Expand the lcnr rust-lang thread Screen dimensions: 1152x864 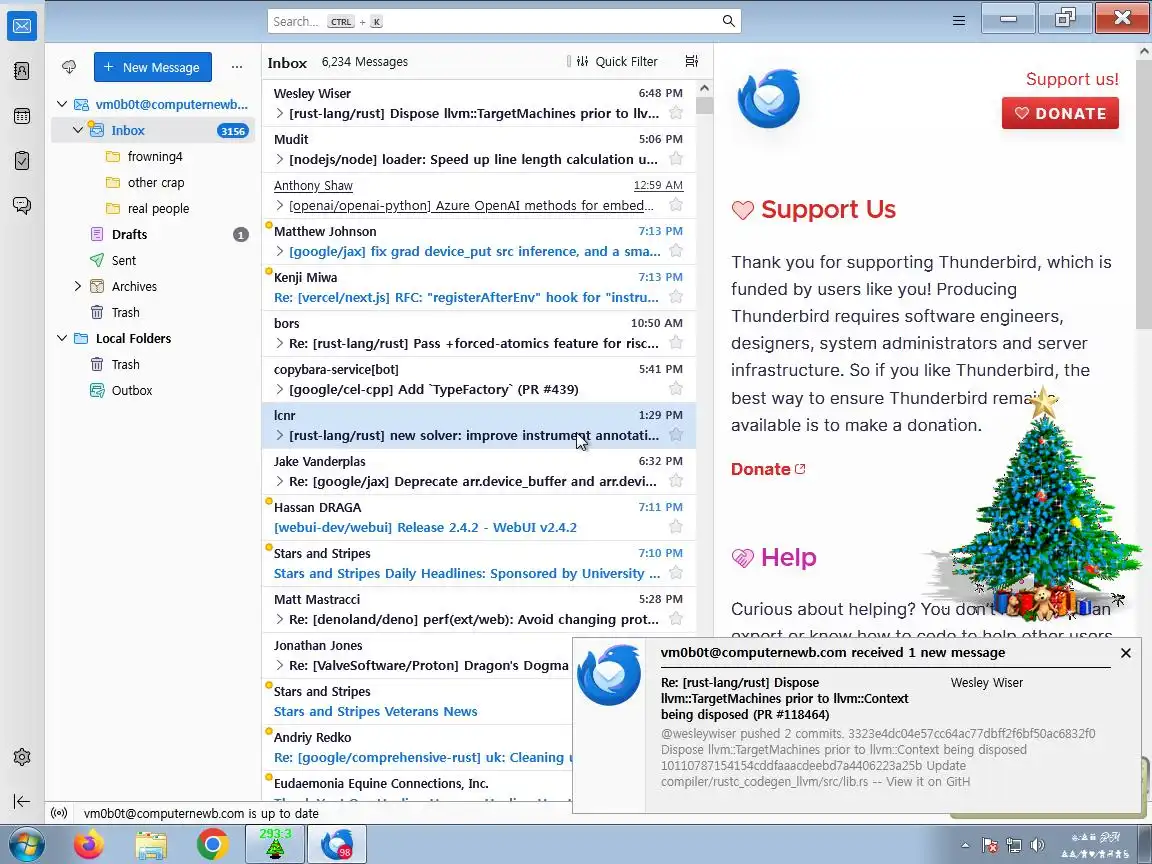click(279, 435)
